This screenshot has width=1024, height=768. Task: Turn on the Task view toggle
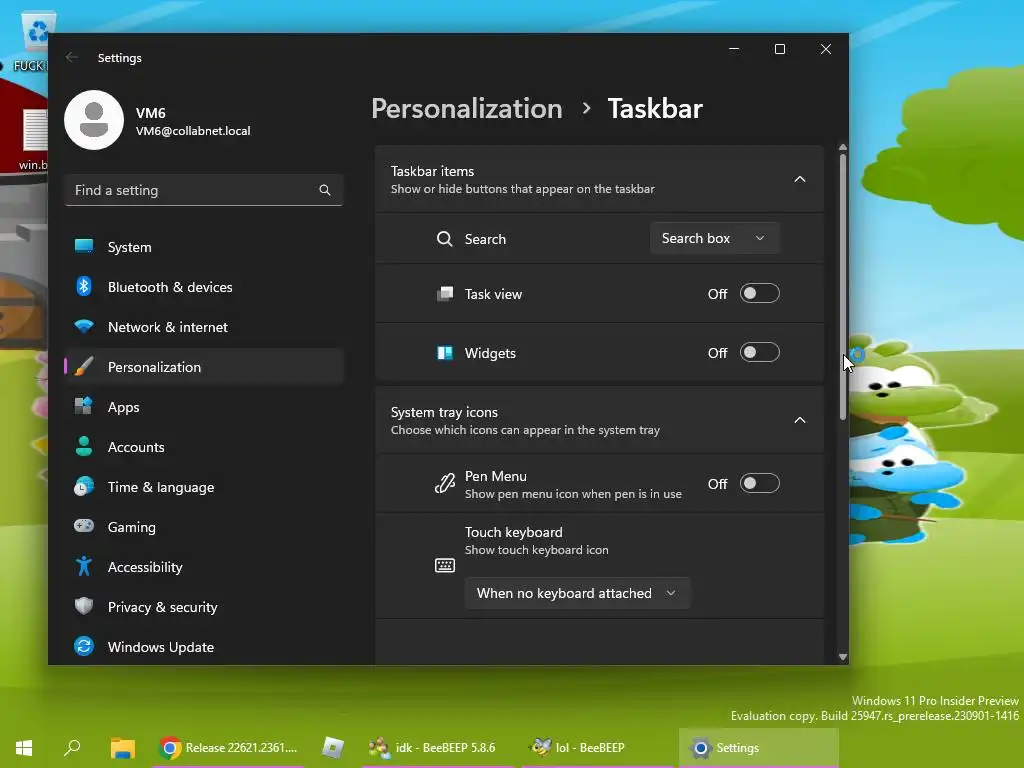[760, 294]
